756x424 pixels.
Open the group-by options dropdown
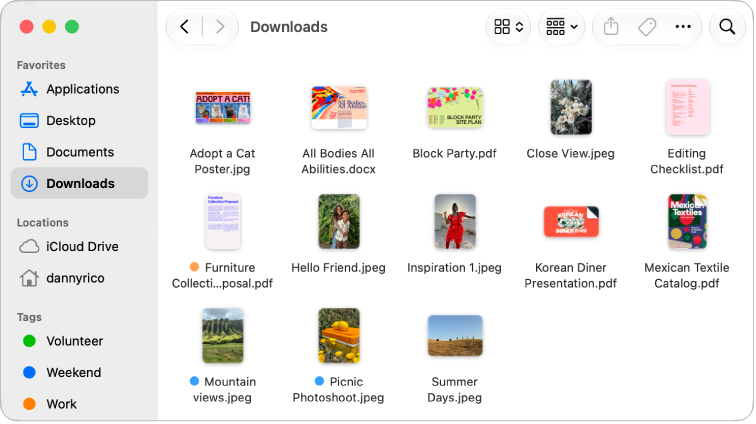click(x=562, y=27)
